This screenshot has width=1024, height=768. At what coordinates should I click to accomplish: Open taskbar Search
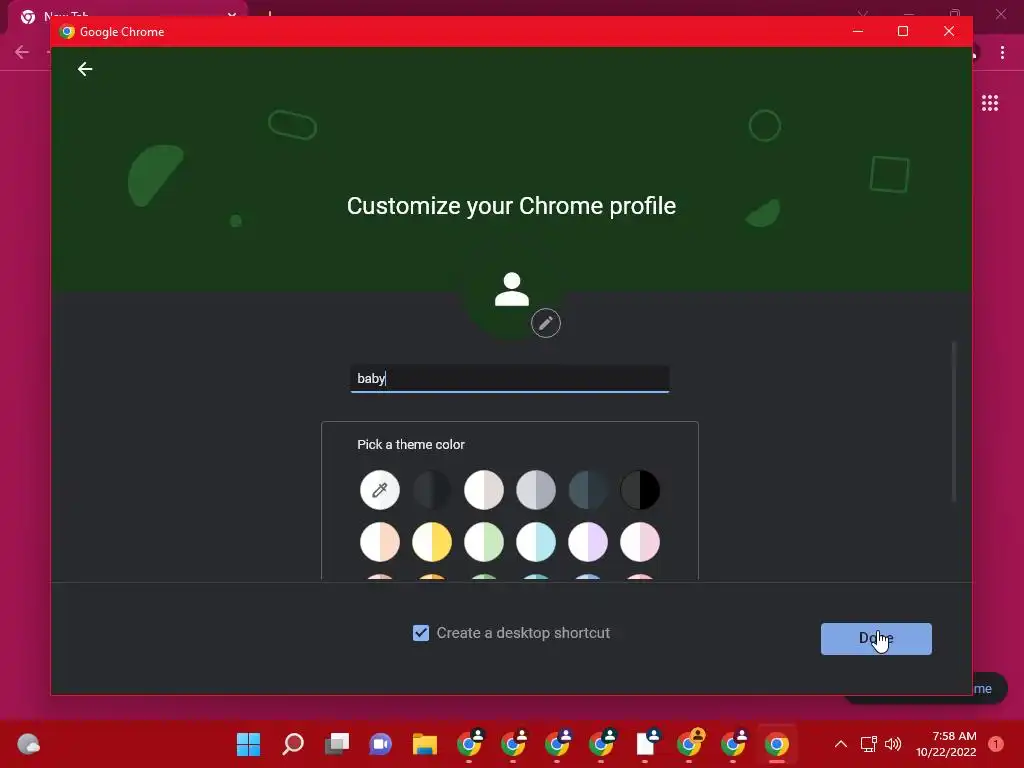pyautogui.click(x=293, y=744)
